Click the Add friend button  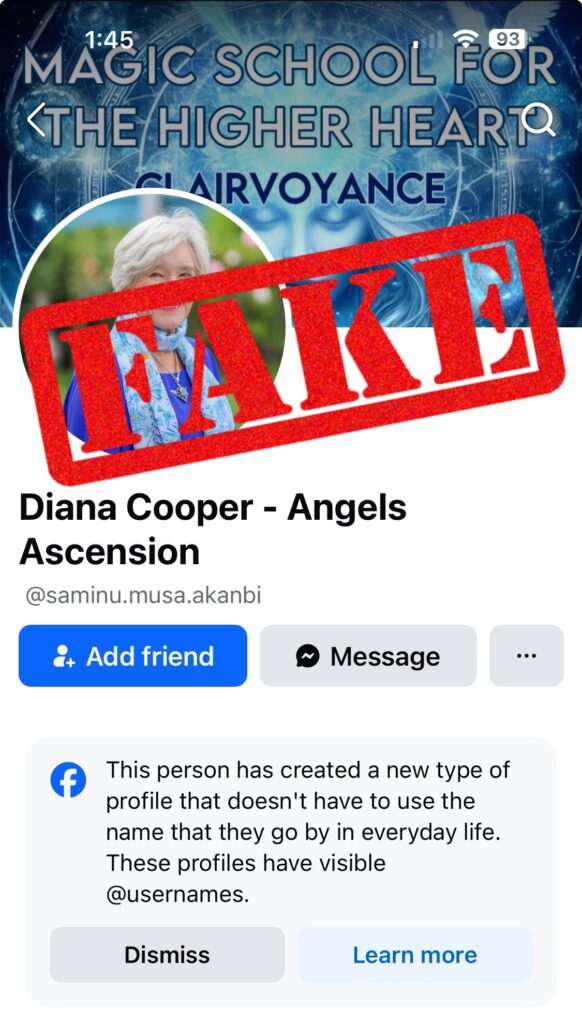pos(133,656)
